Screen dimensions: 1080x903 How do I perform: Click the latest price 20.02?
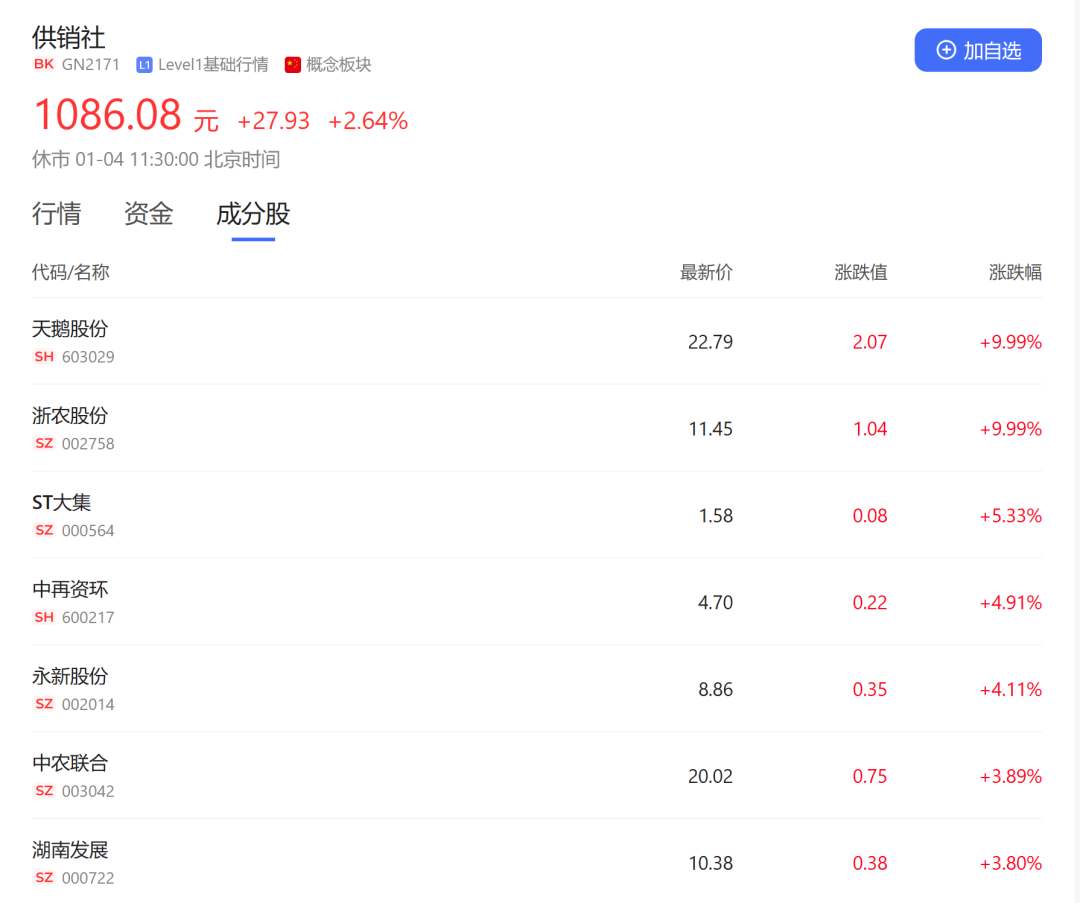710,776
